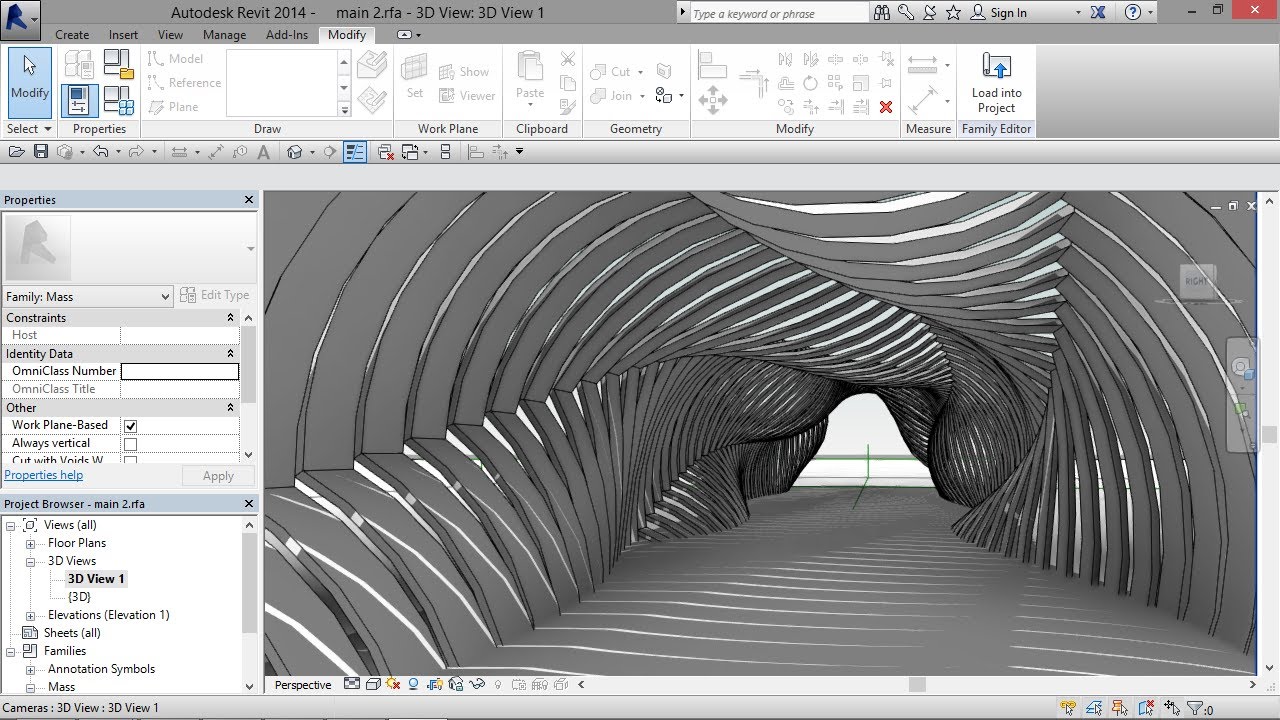This screenshot has width=1280, height=720.
Task: Uncheck the Work Plane-Based checkbox
Action: click(x=130, y=426)
